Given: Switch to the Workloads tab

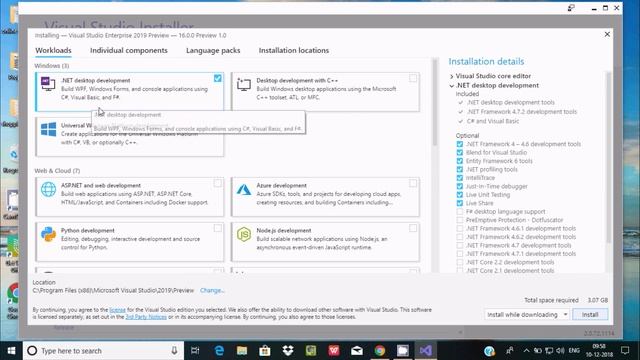Looking at the screenshot, I should pyautogui.click(x=53, y=50).
